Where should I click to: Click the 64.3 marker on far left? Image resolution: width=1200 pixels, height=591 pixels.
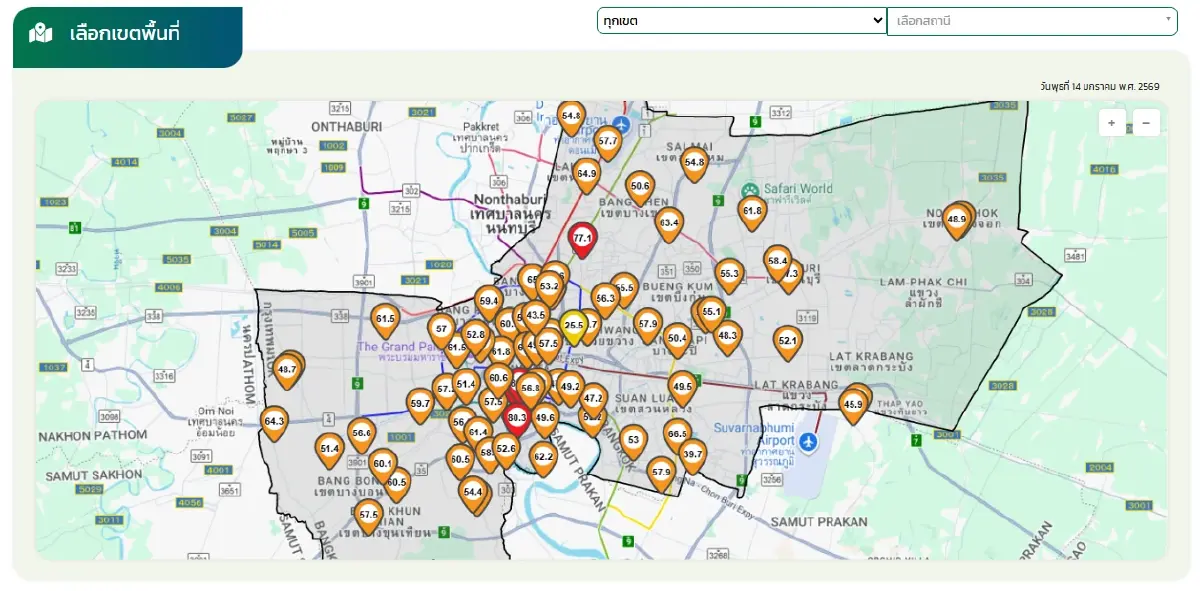274,422
